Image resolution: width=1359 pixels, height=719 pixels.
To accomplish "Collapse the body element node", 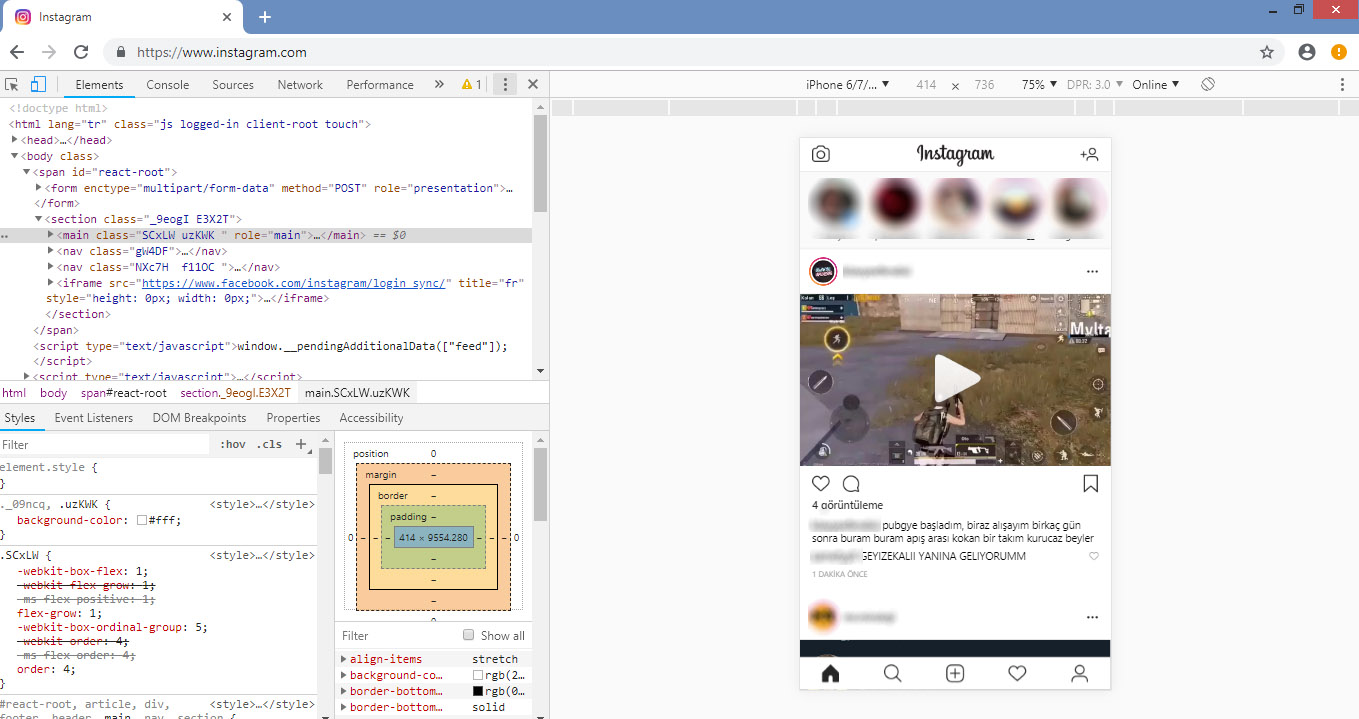I will [x=15, y=156].
